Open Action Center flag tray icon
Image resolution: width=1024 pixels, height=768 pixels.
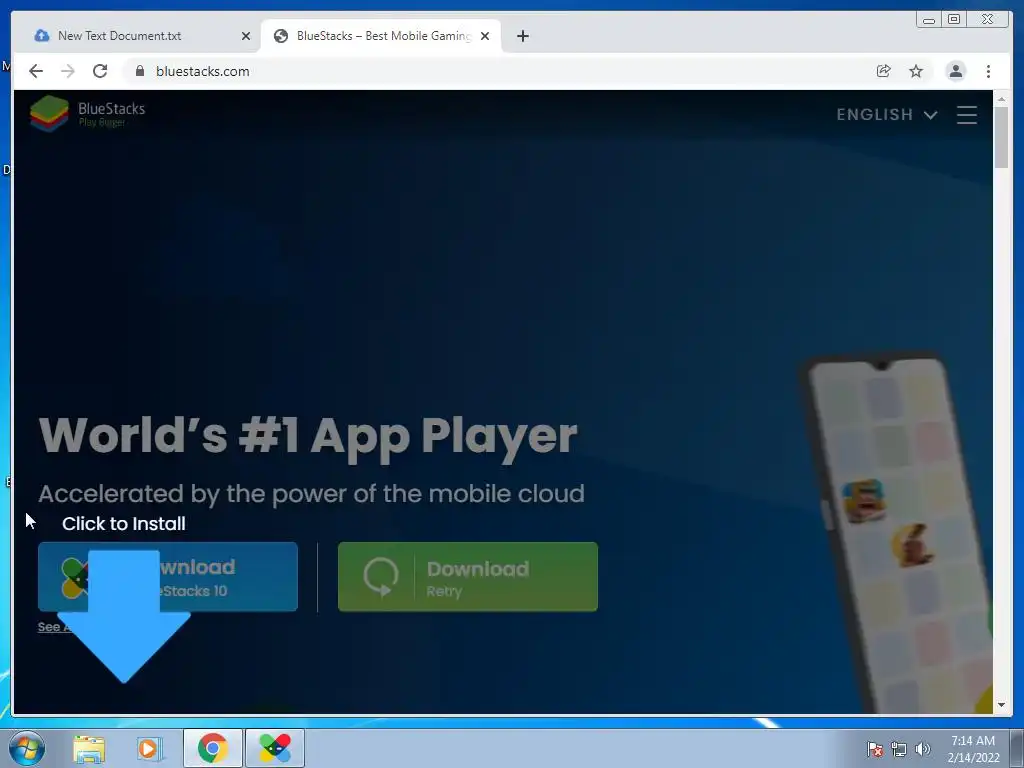875,749
